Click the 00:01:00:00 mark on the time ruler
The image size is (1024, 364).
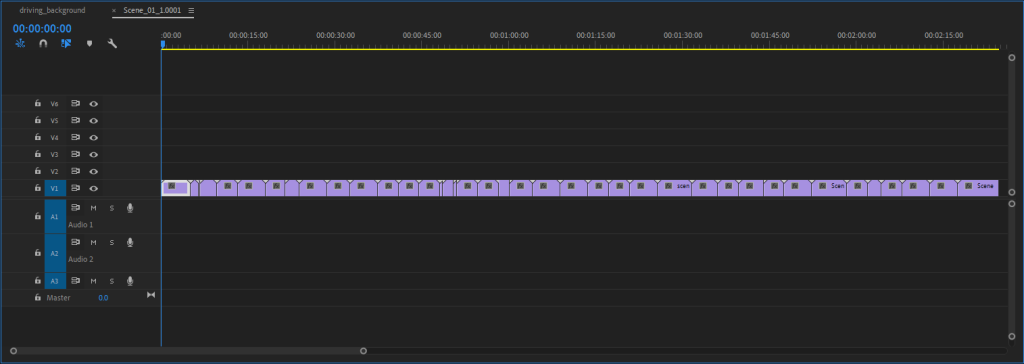click(x=509, y=35)
